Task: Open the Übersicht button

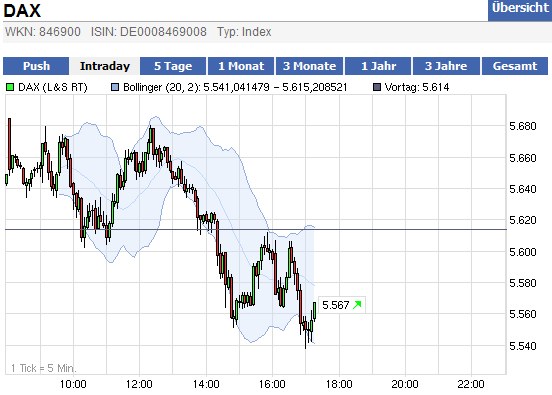Action: pyautogui.click(x=520, y=10)
